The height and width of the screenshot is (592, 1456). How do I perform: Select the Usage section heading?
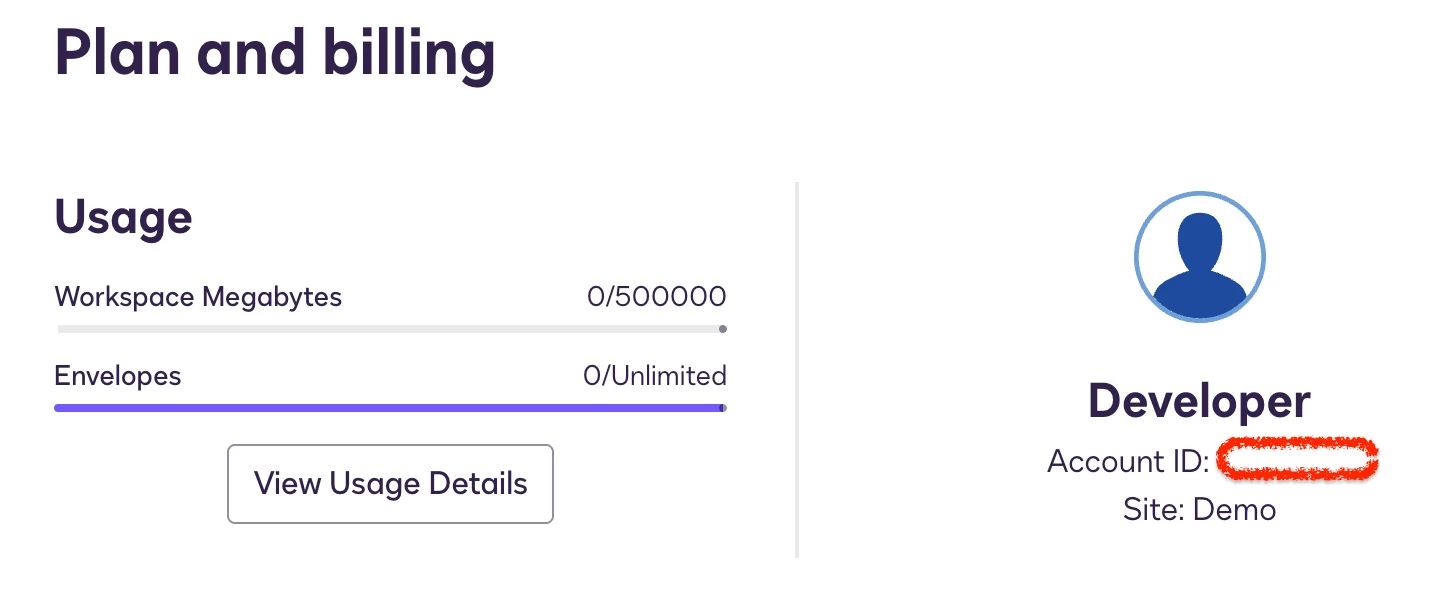click(x=123, y=217)
